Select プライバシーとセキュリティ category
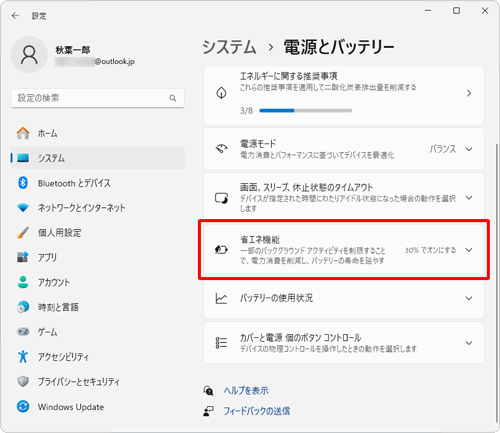500x433 pixels. [97, 381]
